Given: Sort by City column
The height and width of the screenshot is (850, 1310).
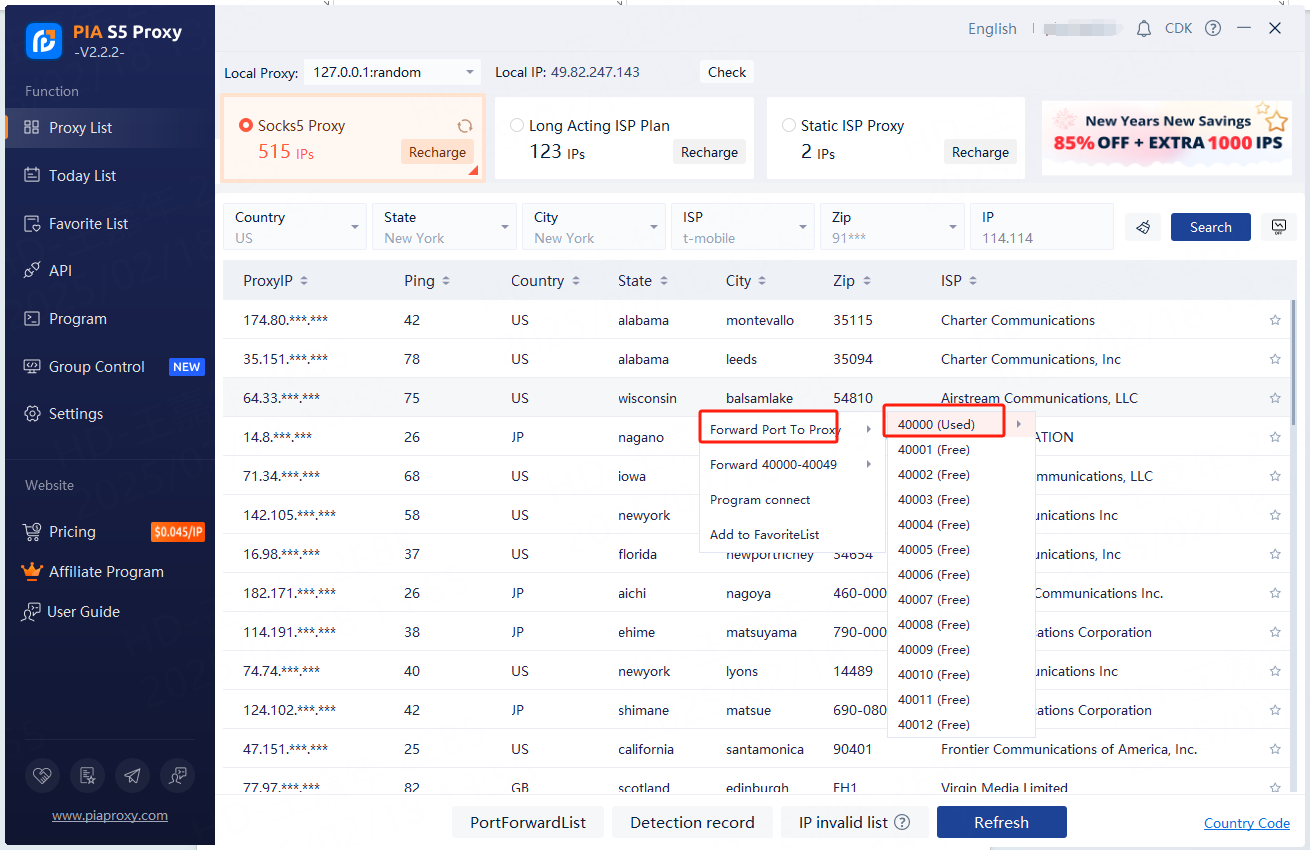Looking at the screenshot, I should pyautogui.click(x=746, y=281).
